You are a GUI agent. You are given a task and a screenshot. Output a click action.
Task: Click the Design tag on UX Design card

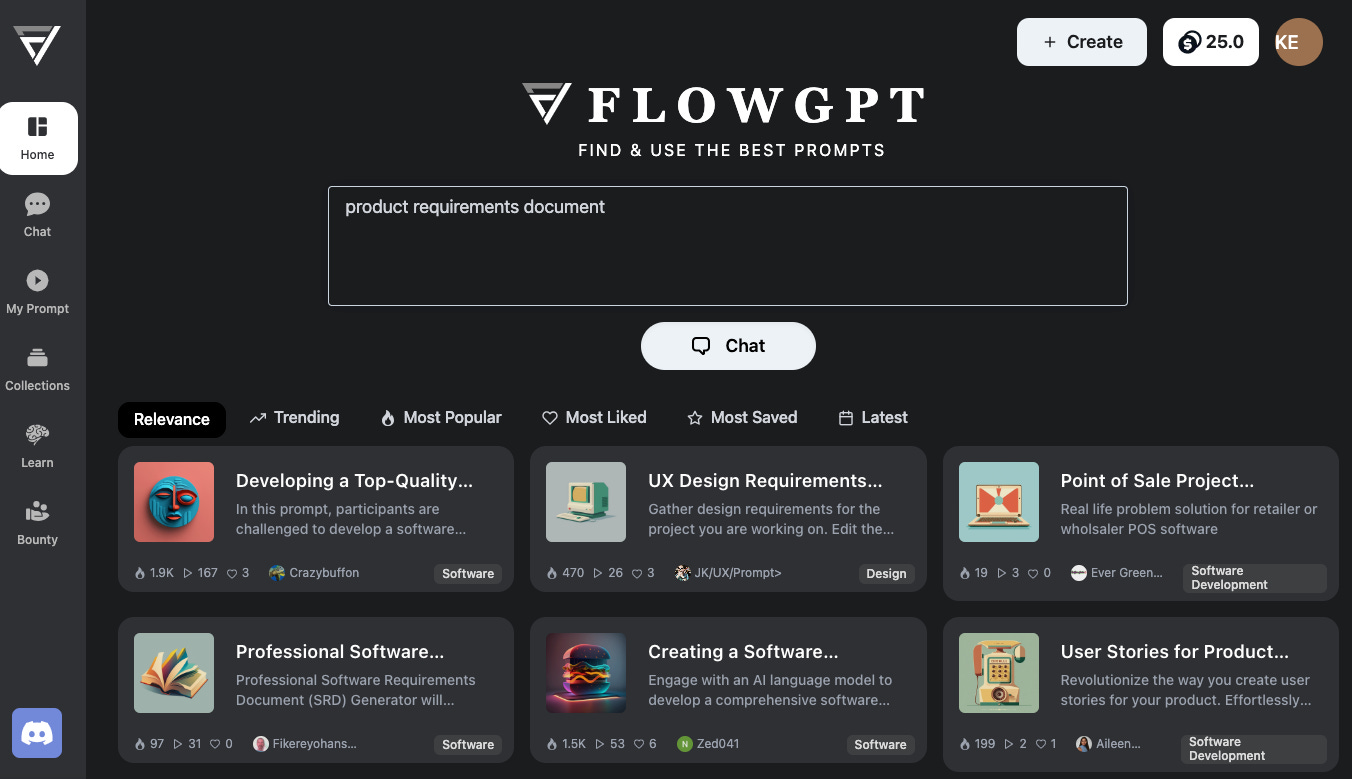pyautogui.click(x=886, y=574)
